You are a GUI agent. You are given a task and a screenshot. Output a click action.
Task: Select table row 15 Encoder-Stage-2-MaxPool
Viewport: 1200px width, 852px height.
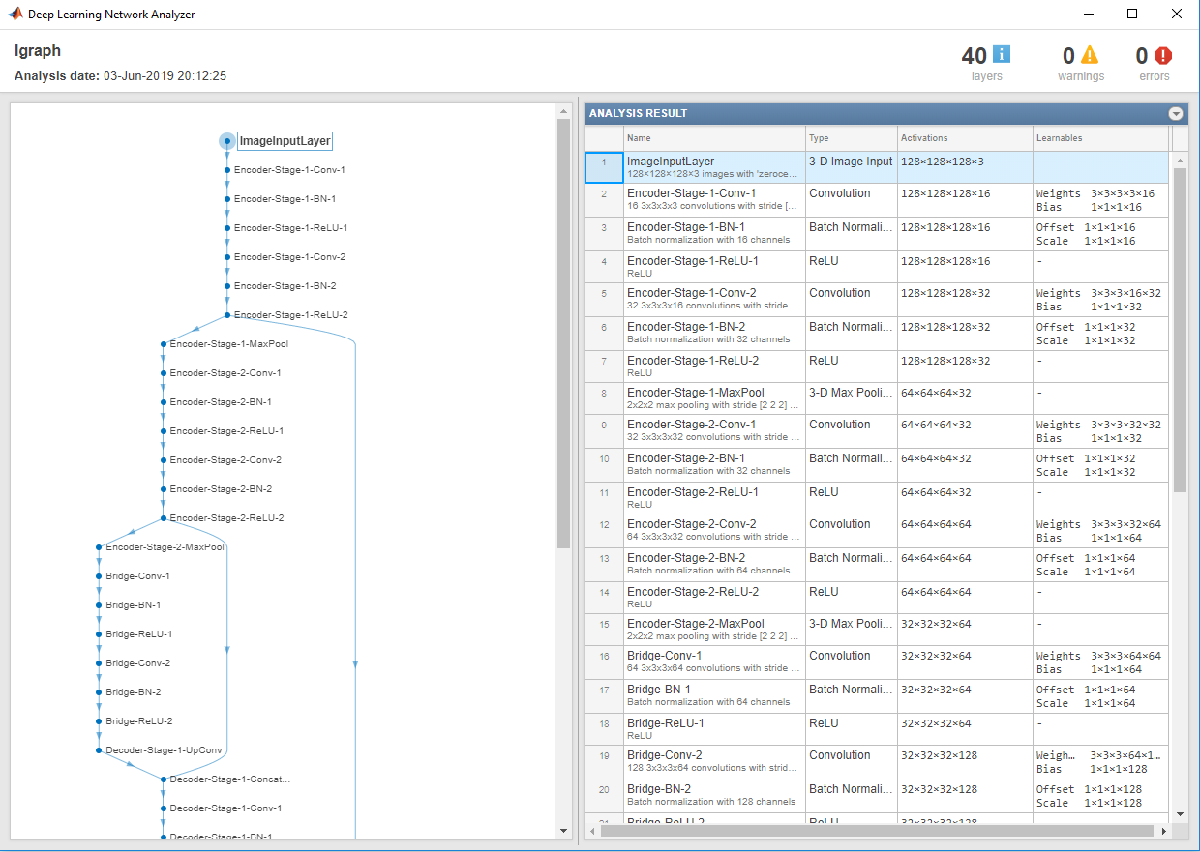876,630
